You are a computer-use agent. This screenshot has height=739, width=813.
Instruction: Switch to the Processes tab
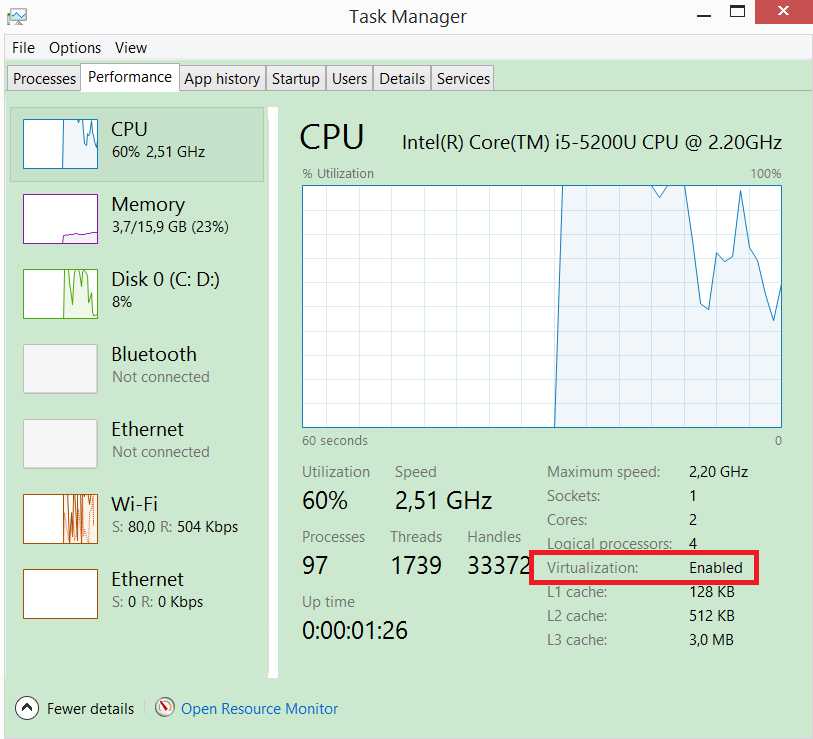45,78
